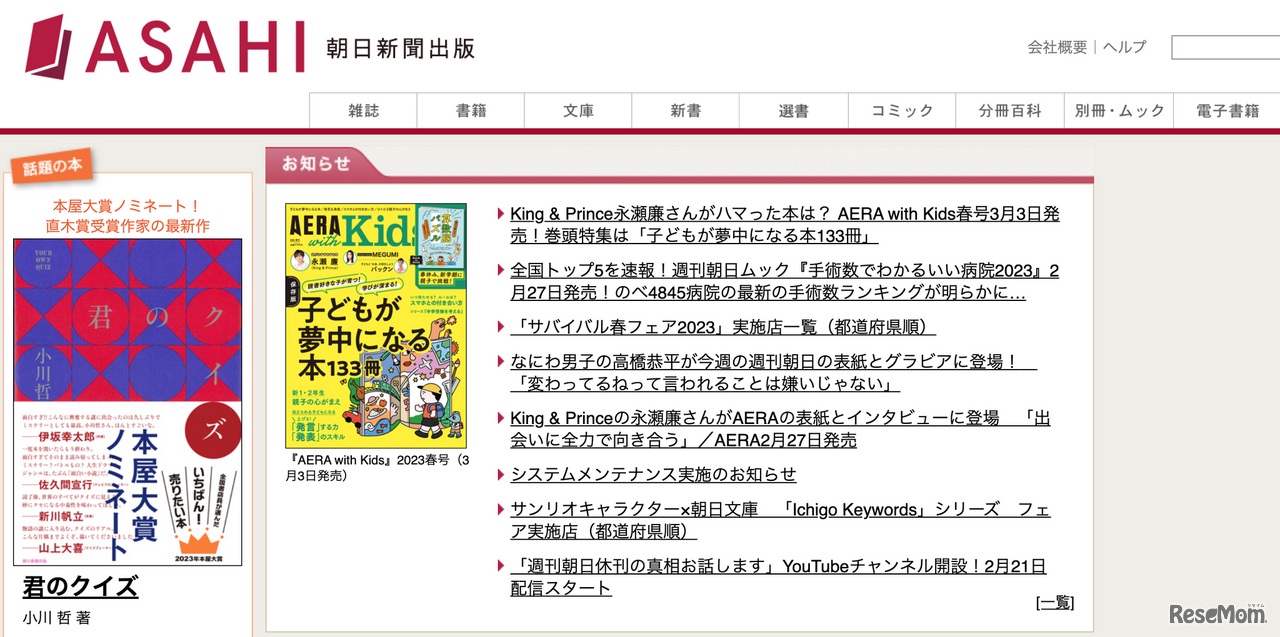Click the red arrow bullet beside サバイバル春フェア2023
1280x637 pixels.
pos(500,328)
